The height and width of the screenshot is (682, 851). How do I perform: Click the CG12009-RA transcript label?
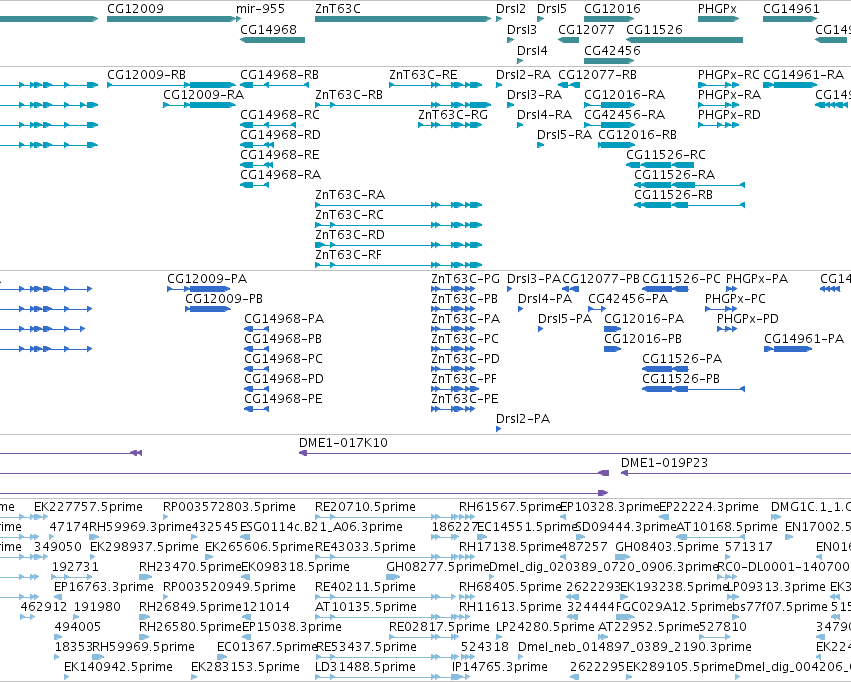point(204,95)
